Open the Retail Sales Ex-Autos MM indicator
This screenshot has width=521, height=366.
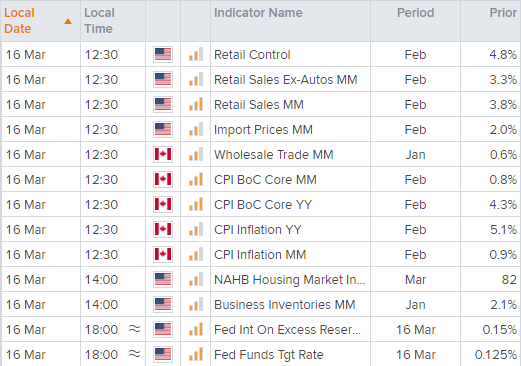[286, 80]
